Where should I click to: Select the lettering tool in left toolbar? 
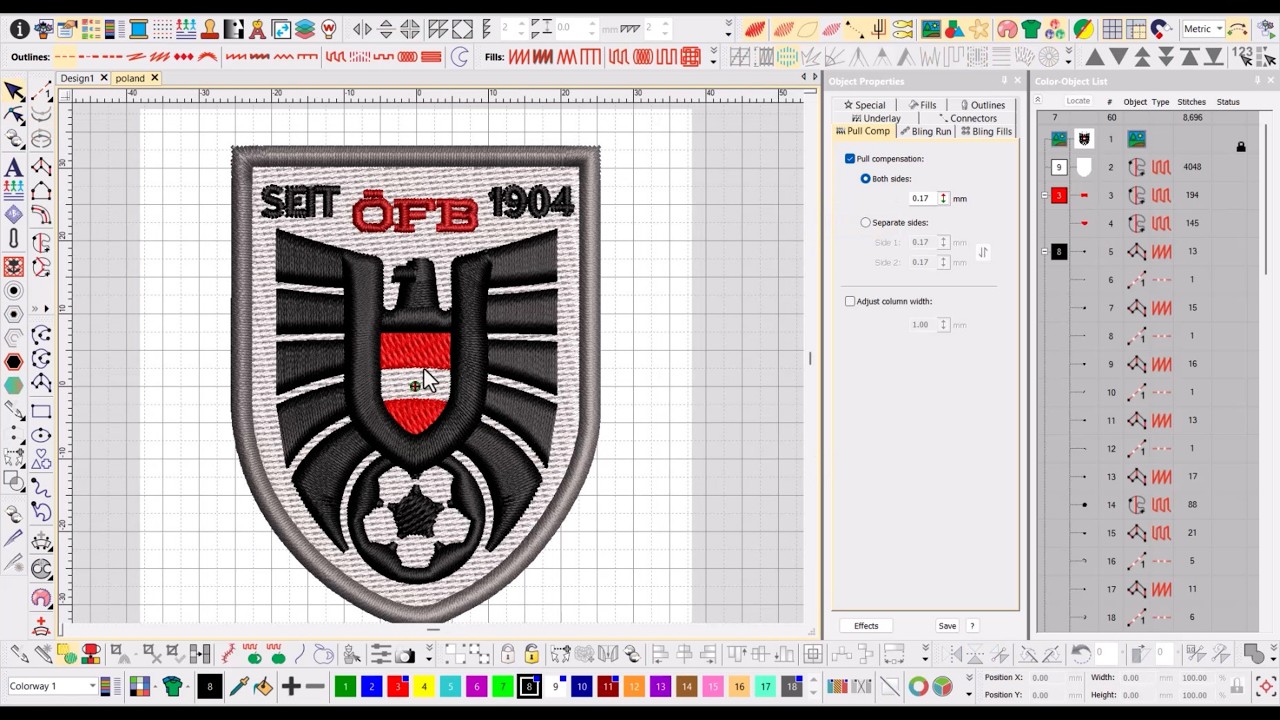point(14,167)
